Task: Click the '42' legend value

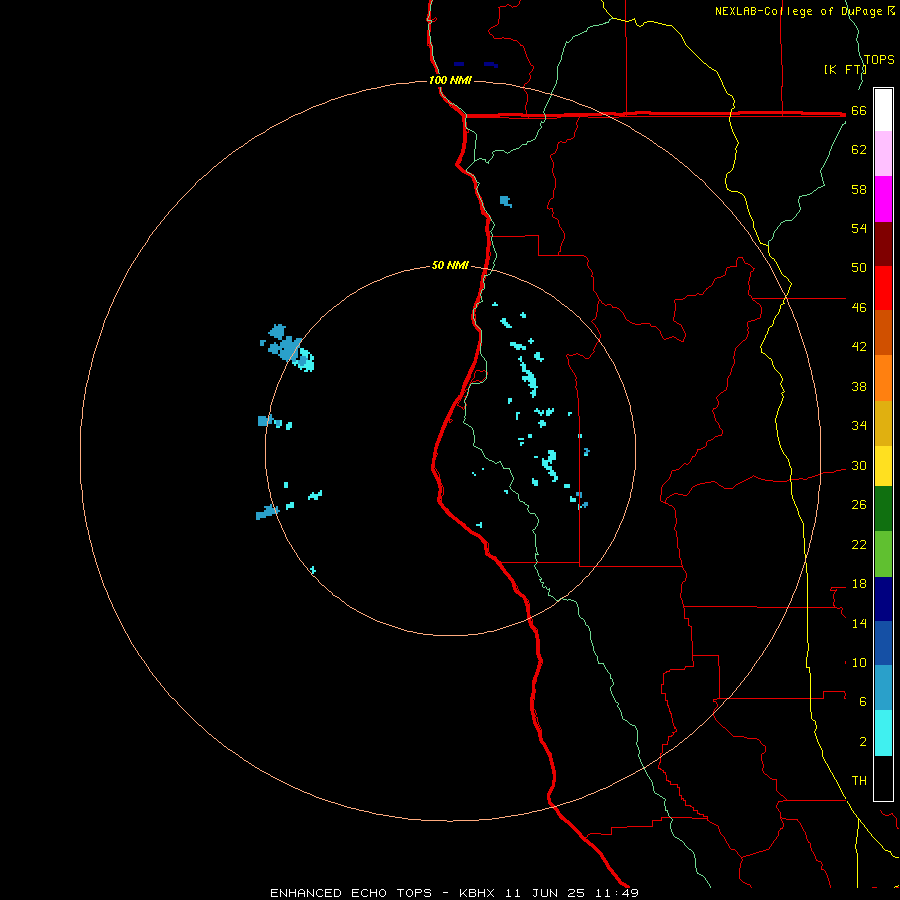Action: click(859, 347)
